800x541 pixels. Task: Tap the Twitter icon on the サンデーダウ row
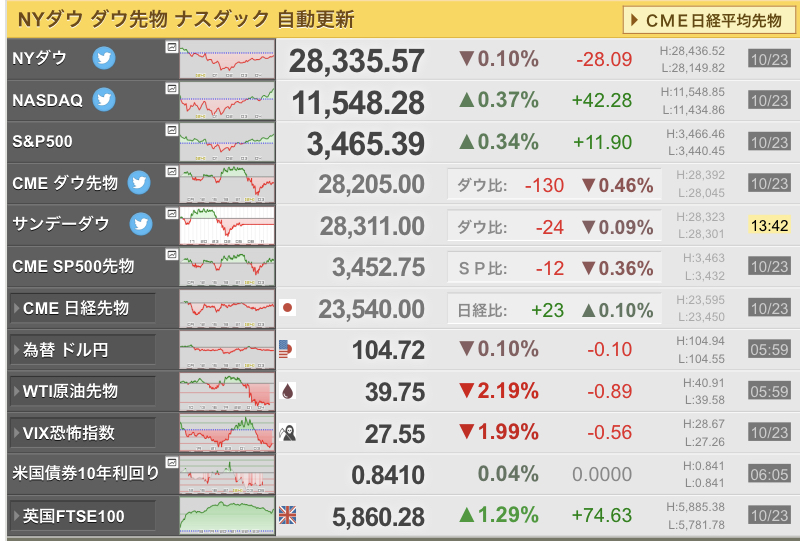point(141,224)
